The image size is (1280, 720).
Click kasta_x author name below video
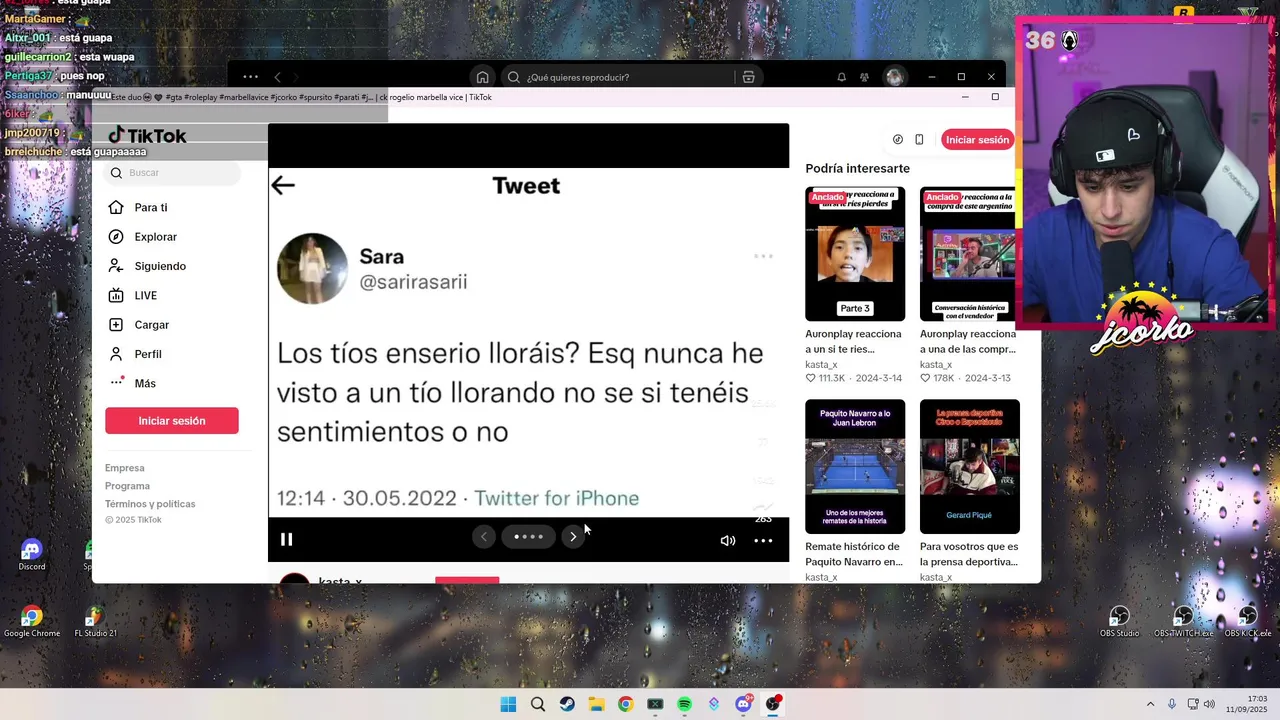pyautogui.click(x=340, y=580)
